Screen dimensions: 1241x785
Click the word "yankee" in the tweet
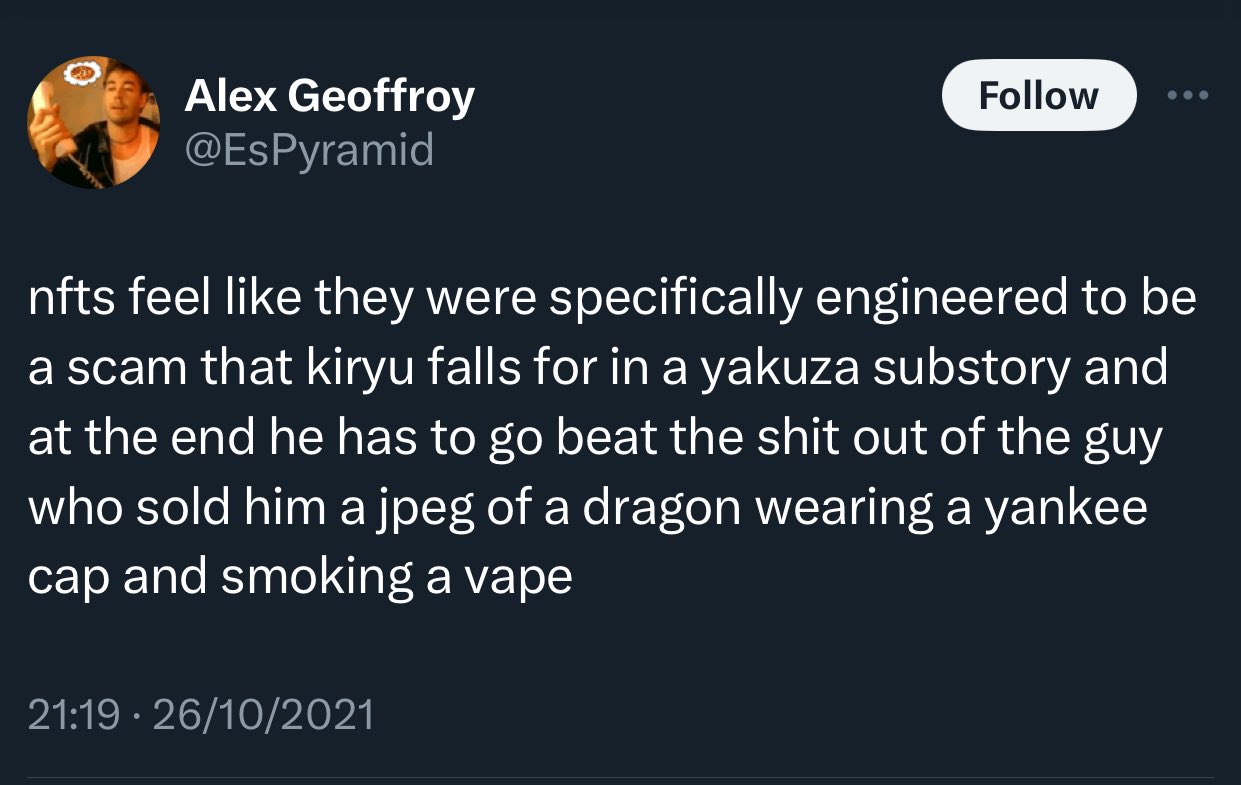[x=1065, y=508]
